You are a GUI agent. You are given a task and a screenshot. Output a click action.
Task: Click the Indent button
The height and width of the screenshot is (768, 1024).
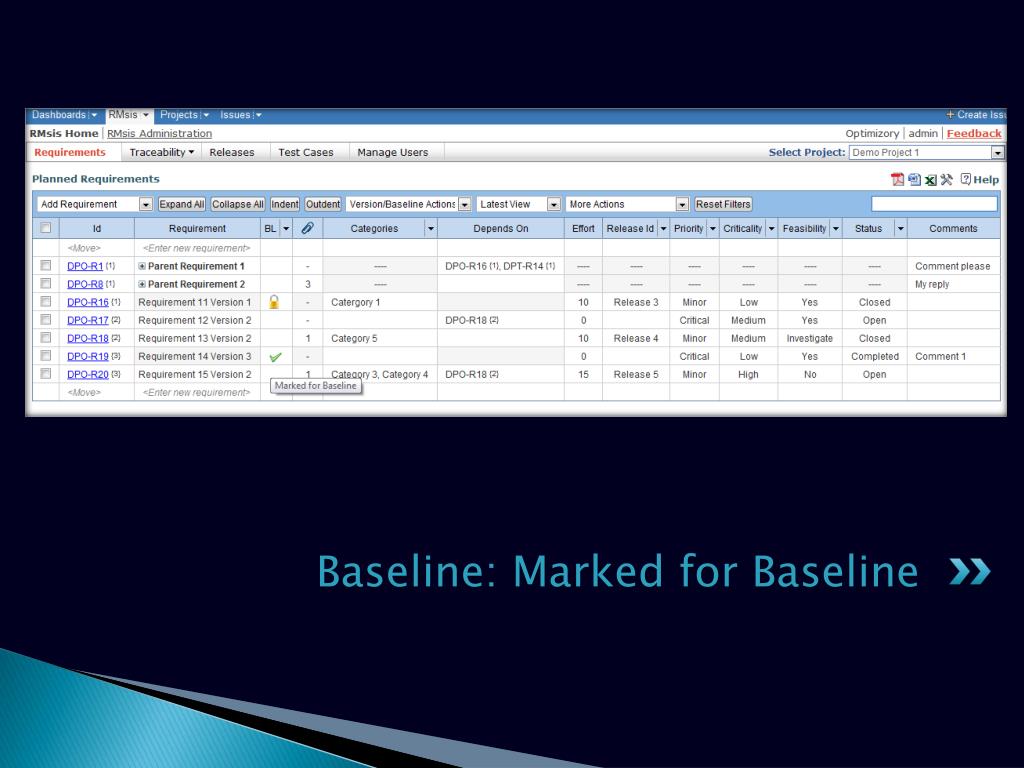pyautogui.click(x=285, y=204)
